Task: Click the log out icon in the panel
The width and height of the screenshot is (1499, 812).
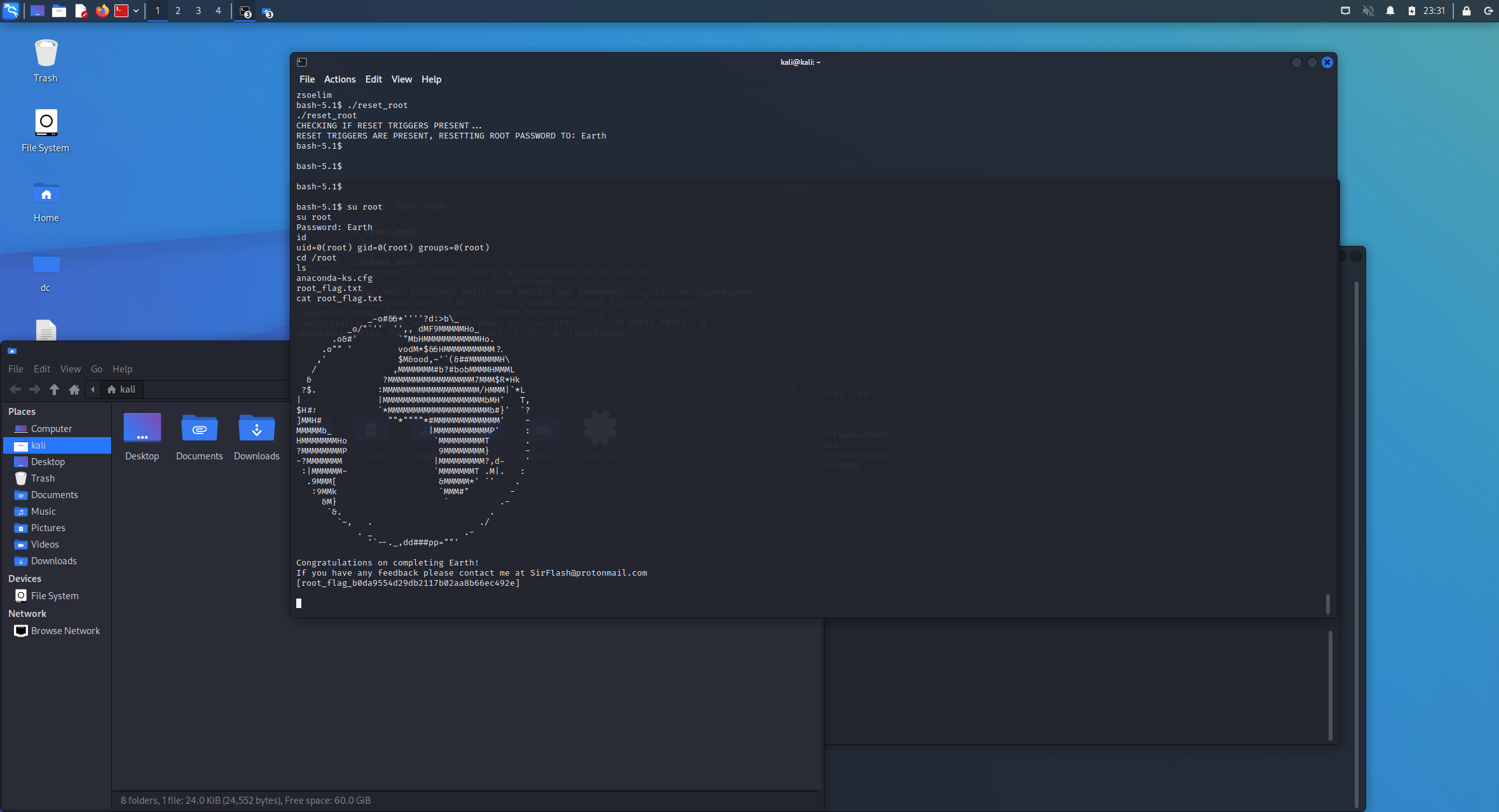Action: coord(1488,11)
